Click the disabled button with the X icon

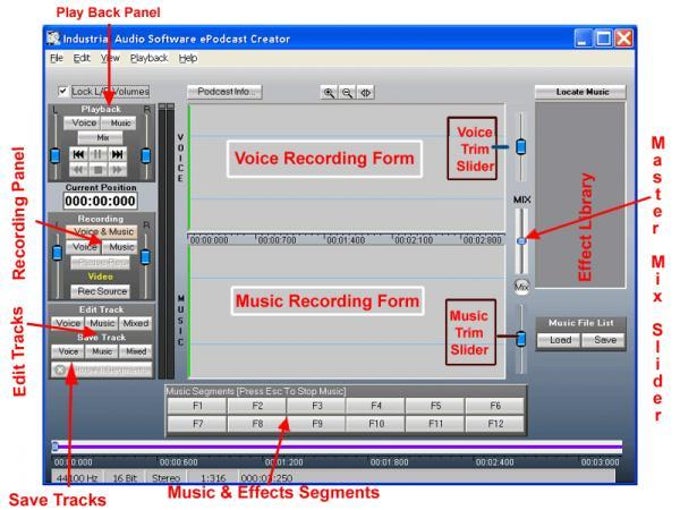tap(101, 370)
